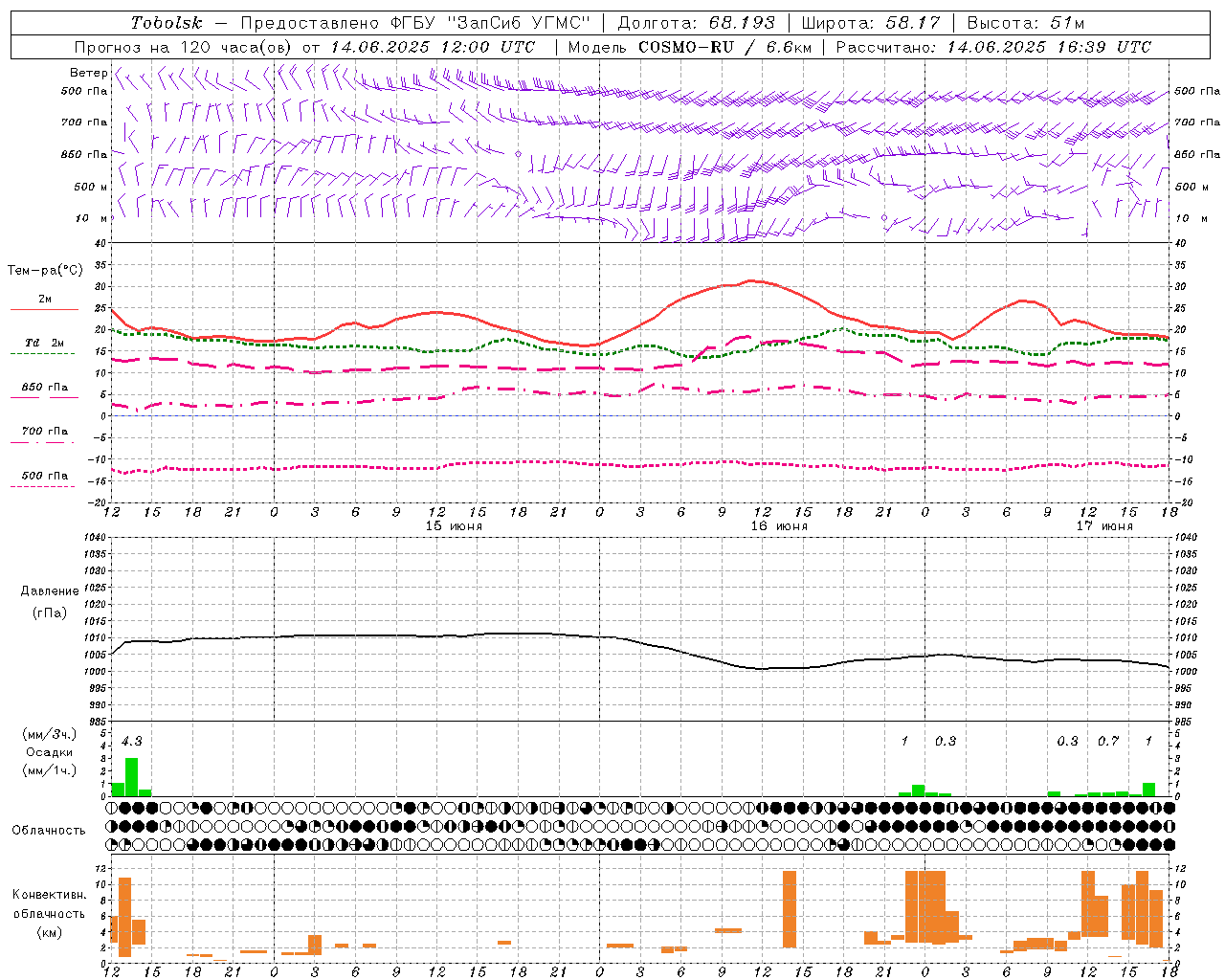Click the 17 июня date label
The image size is (1225, 980).
(x=1104, y=526)
